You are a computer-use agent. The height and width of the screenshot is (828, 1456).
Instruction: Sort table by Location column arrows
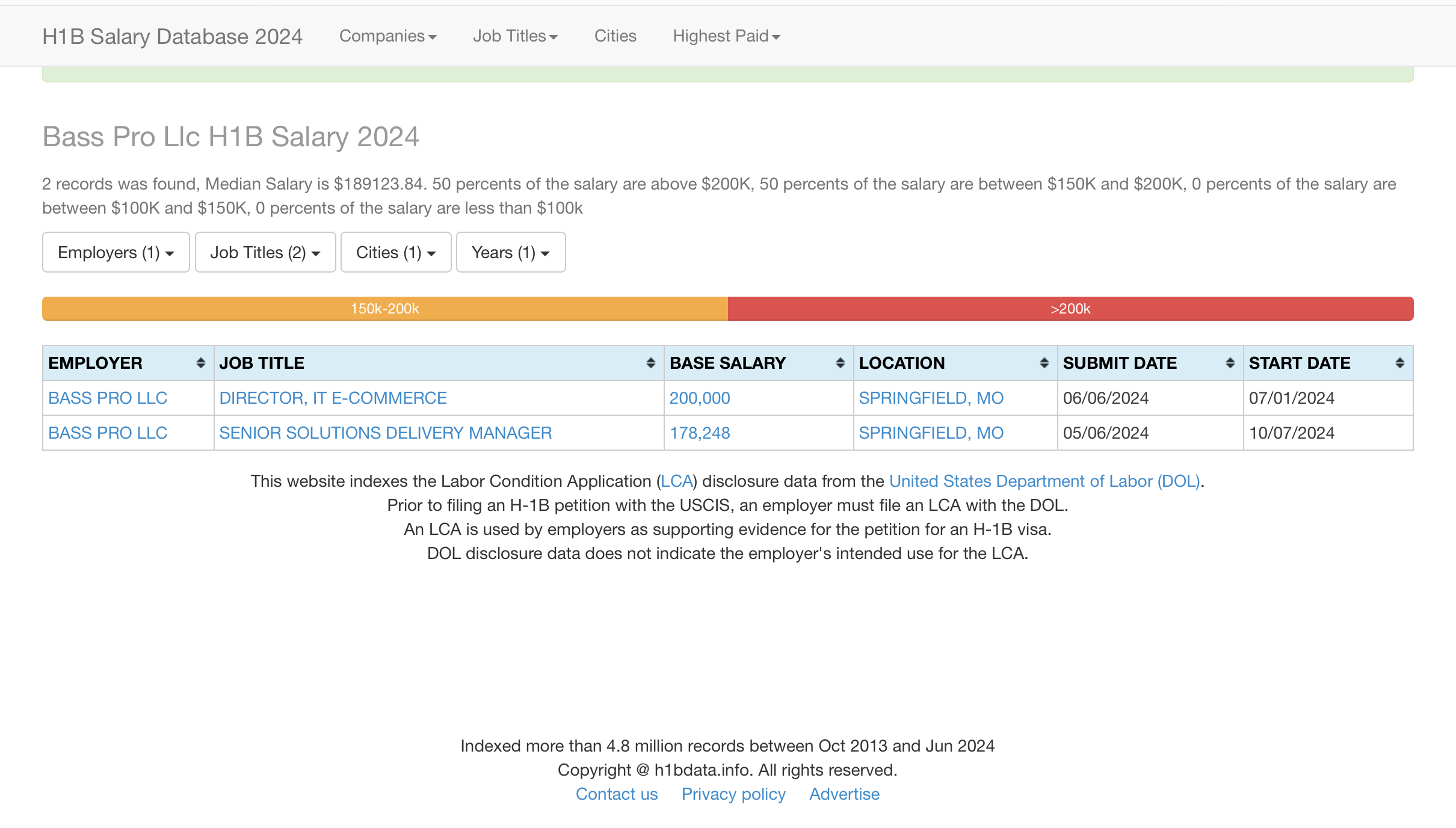1044,363
